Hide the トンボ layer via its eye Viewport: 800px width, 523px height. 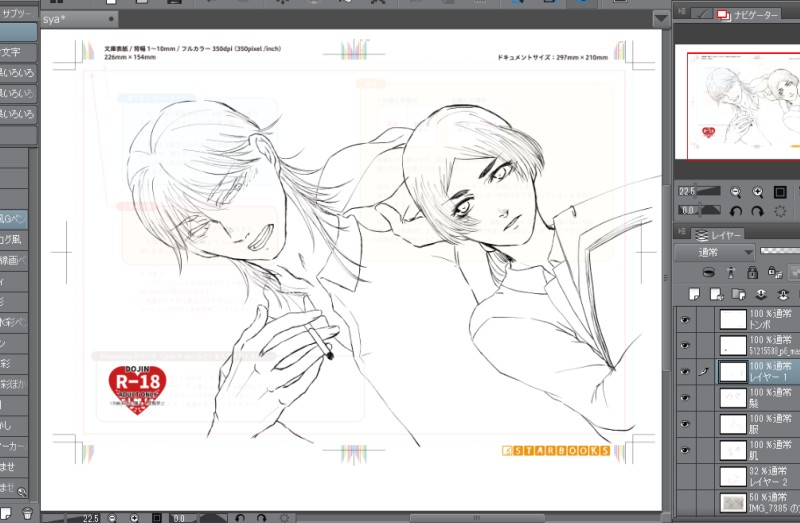tap(685, 319)
